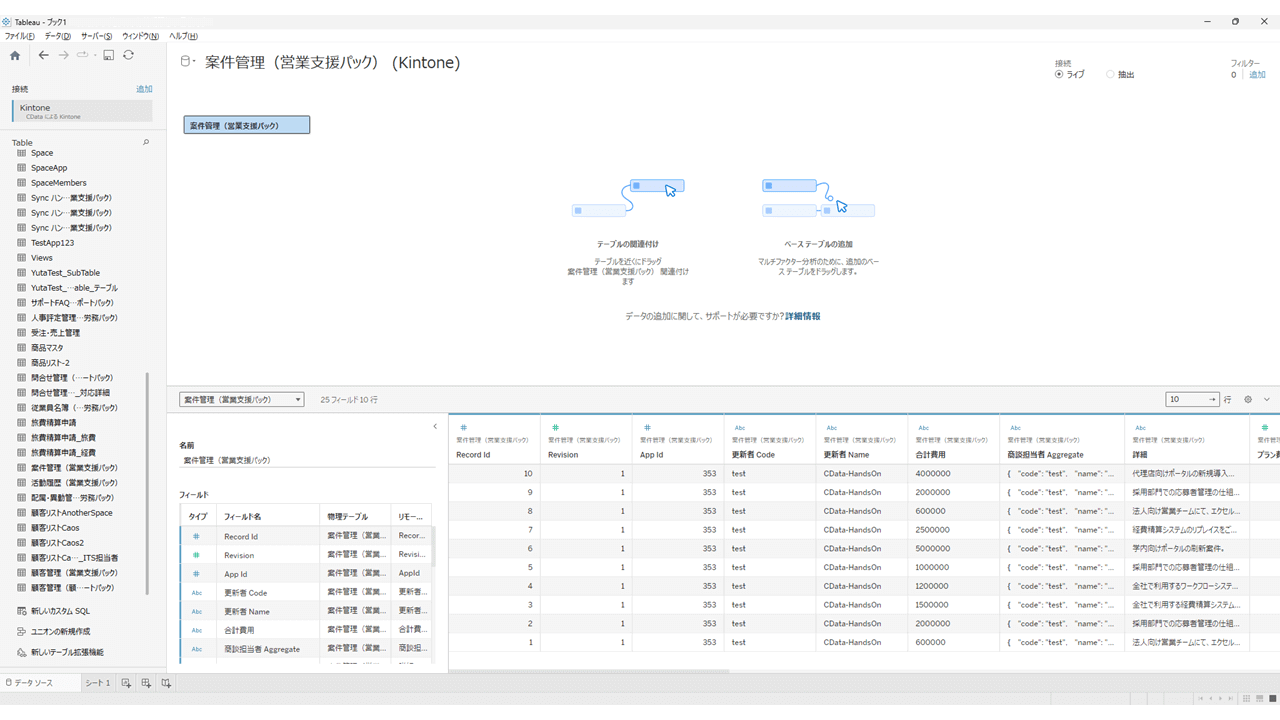
Task: Select the 抽出 extract radio button
Action: click(x=1110, y=75)
